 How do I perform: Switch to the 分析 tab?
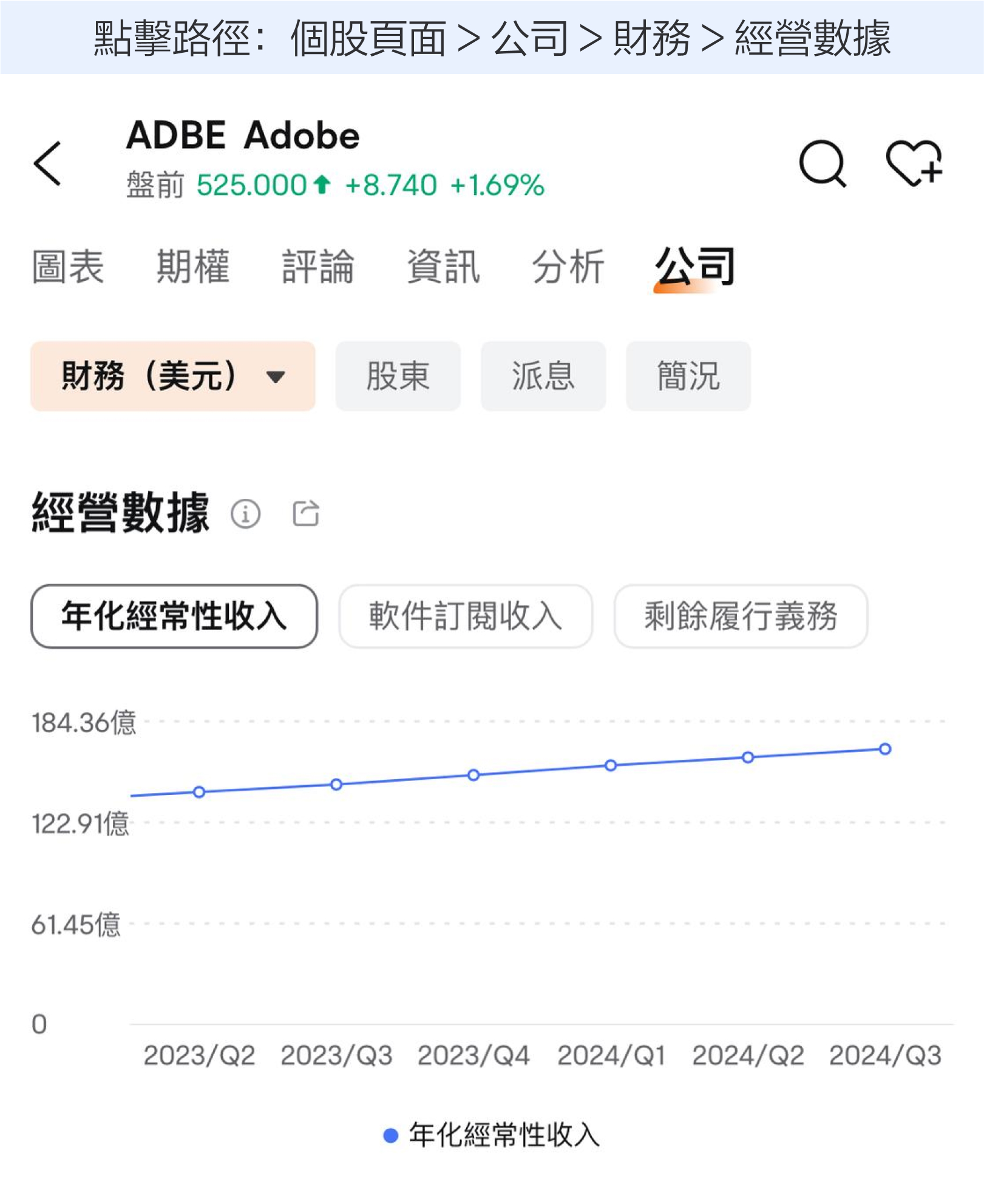click(567, 265)
